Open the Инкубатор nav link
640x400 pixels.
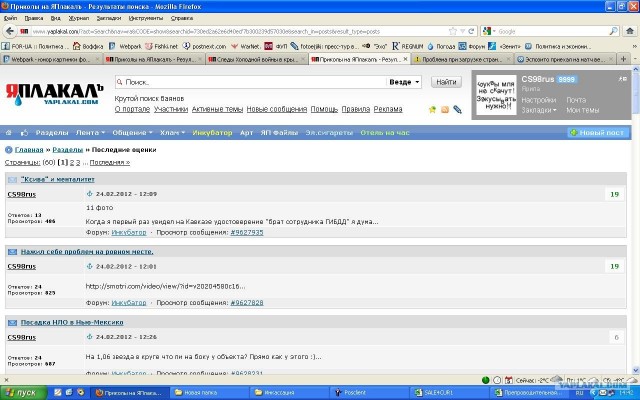[x=212, y=133]
